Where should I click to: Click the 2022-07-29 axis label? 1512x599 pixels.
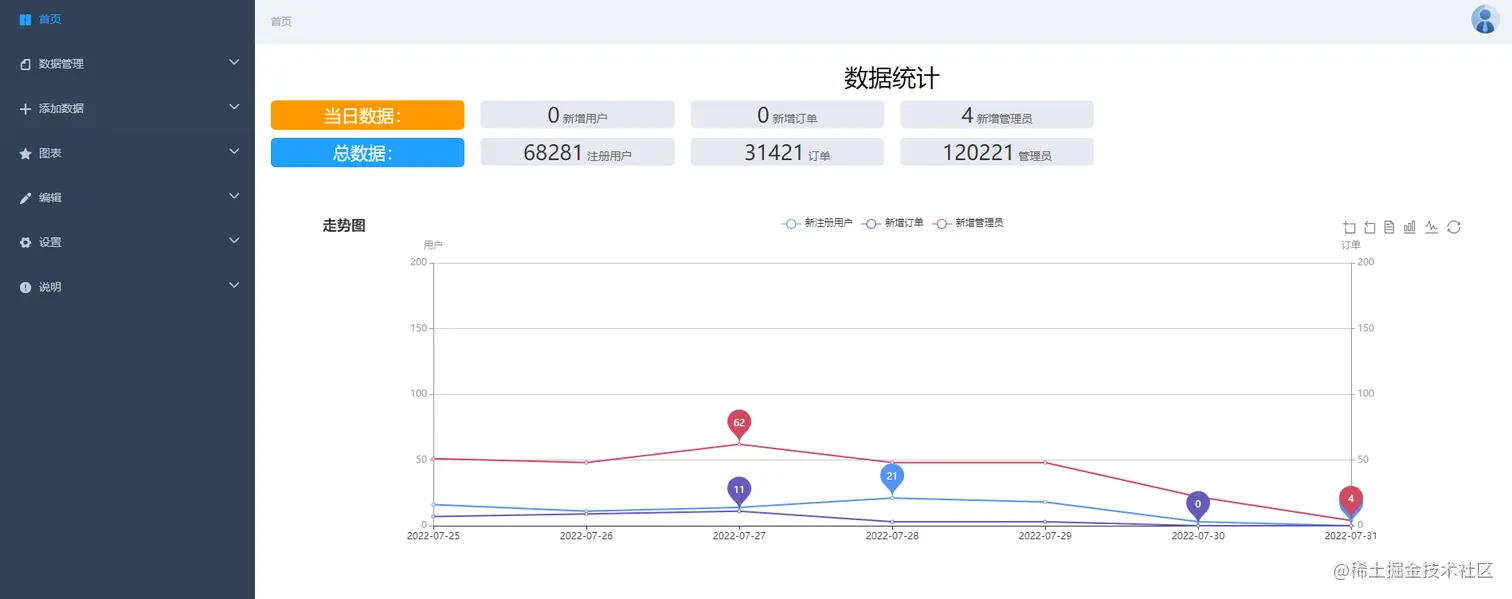click(x=1045, y=536)
